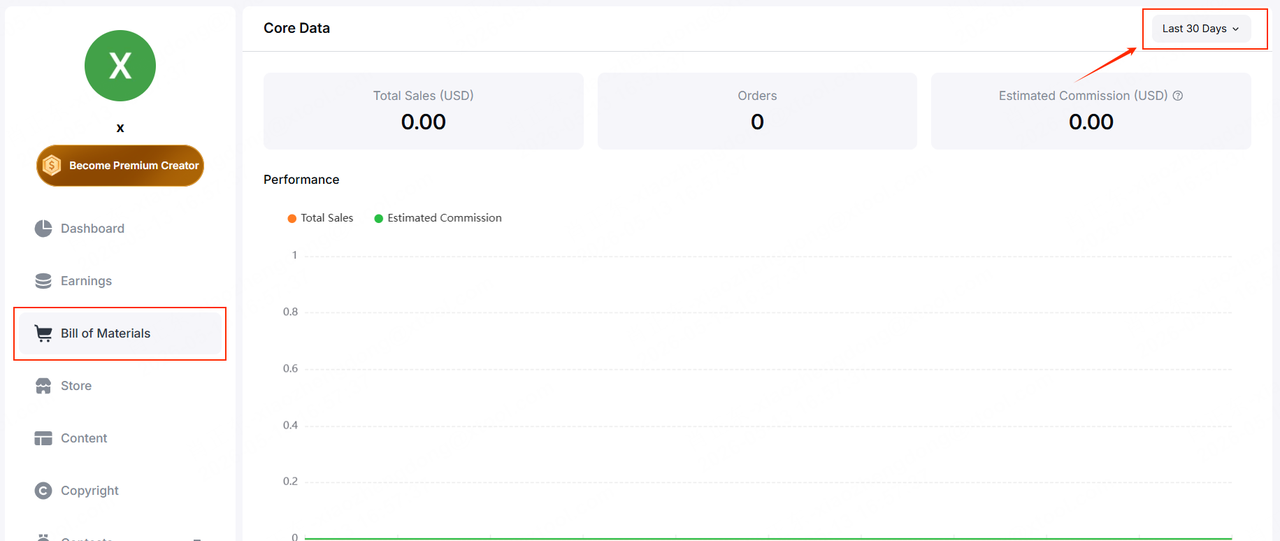Click the 0.4 y-axis label

pos(290,425)
